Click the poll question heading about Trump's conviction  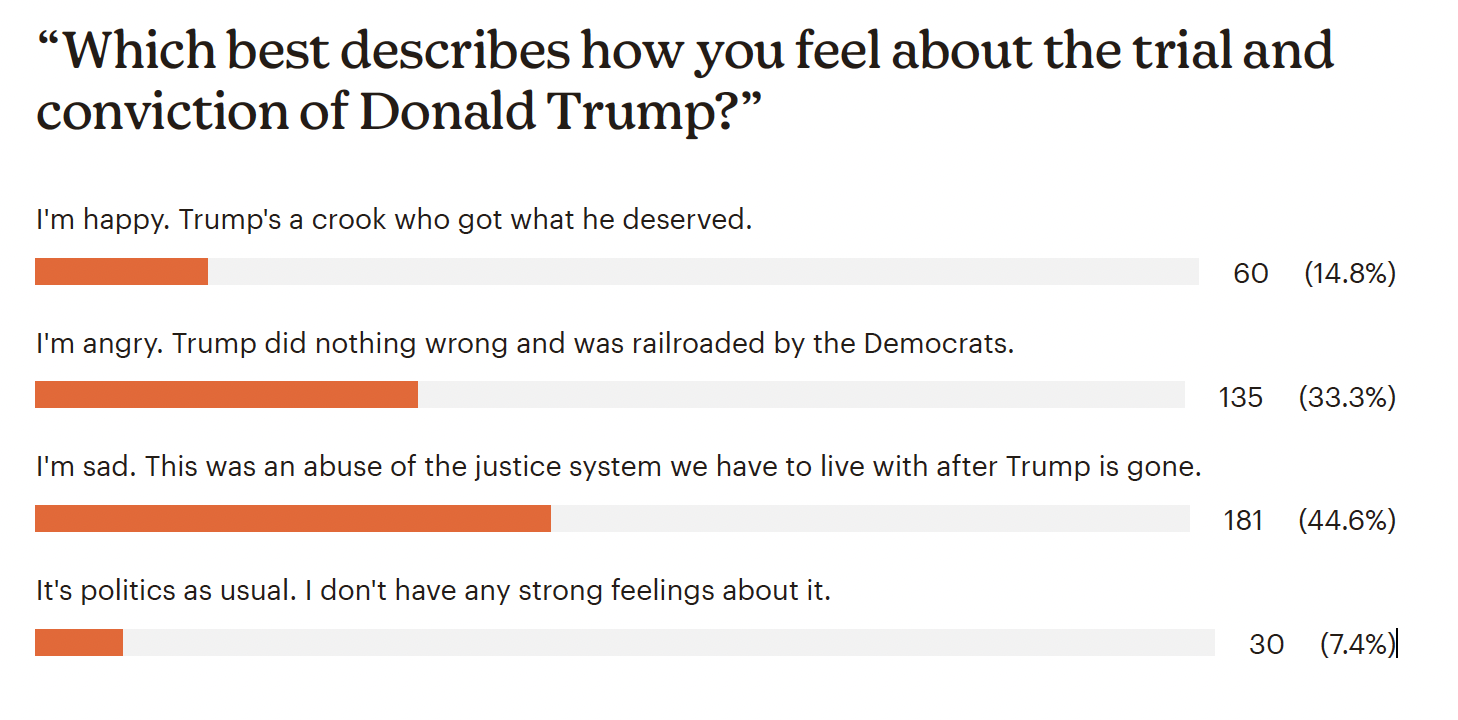coord(684,82)
